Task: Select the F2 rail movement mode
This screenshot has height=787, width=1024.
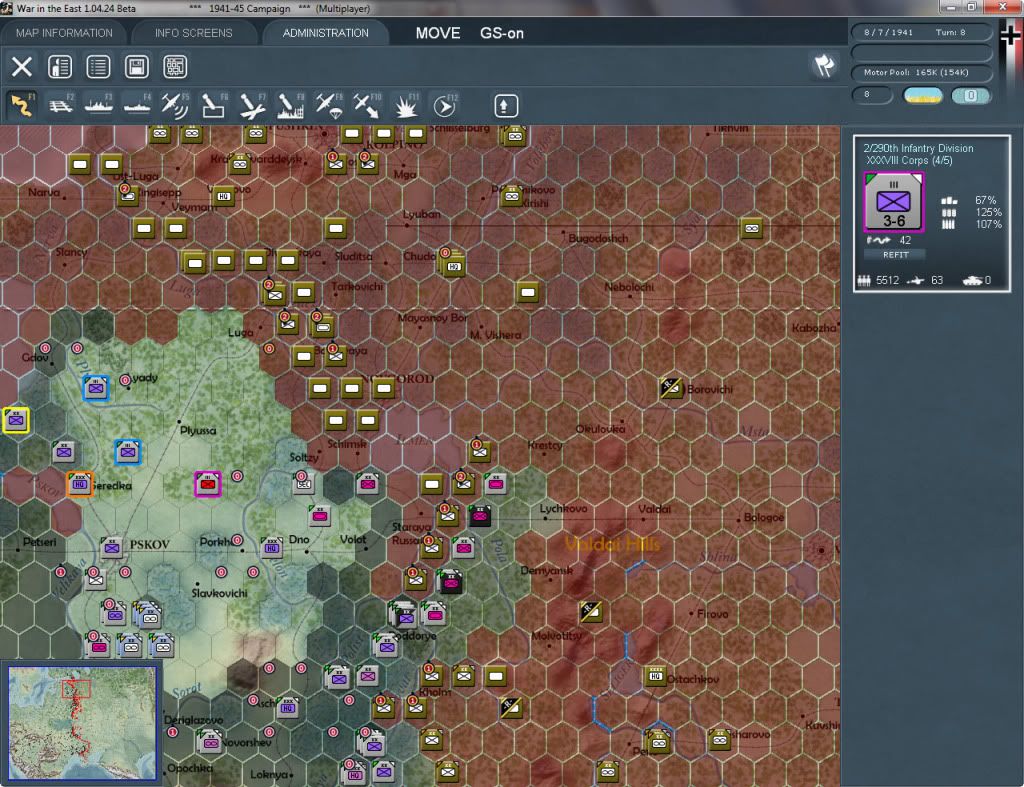Action: (61, 105)
